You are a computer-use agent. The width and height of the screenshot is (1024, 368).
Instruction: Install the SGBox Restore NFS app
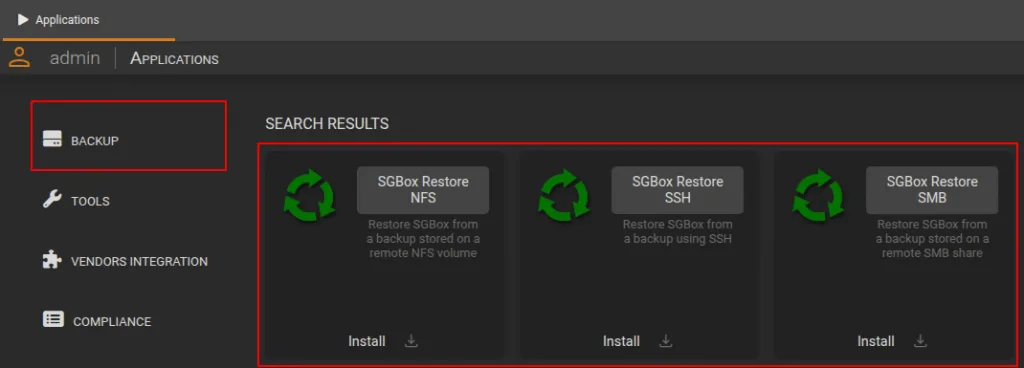tap(367, 341)
